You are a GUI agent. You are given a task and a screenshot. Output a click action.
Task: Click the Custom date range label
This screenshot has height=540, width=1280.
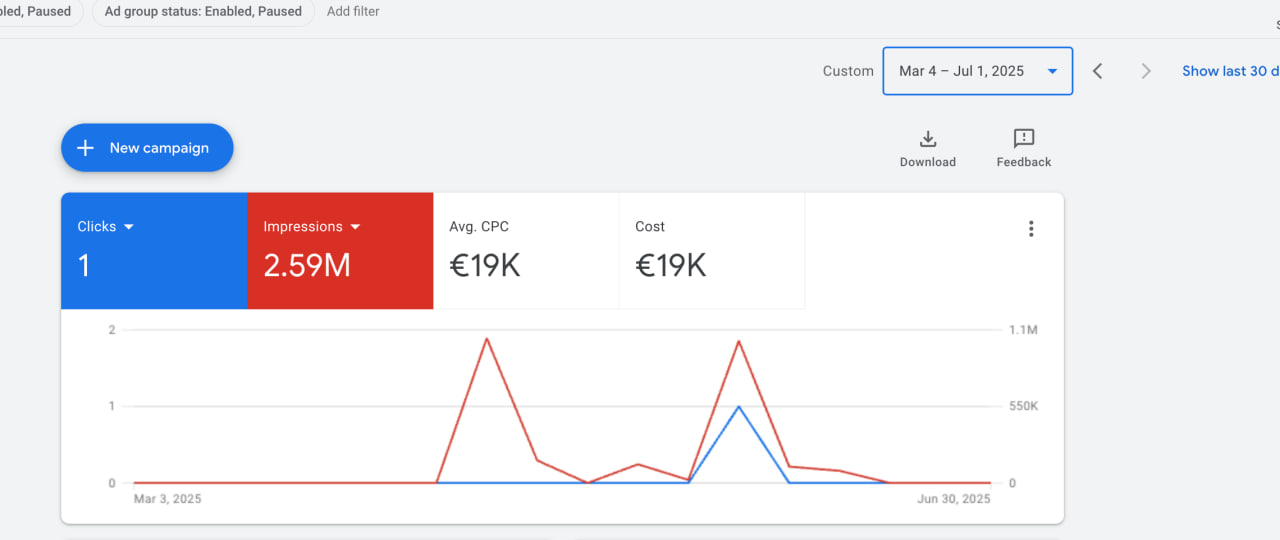pos(848,71)
